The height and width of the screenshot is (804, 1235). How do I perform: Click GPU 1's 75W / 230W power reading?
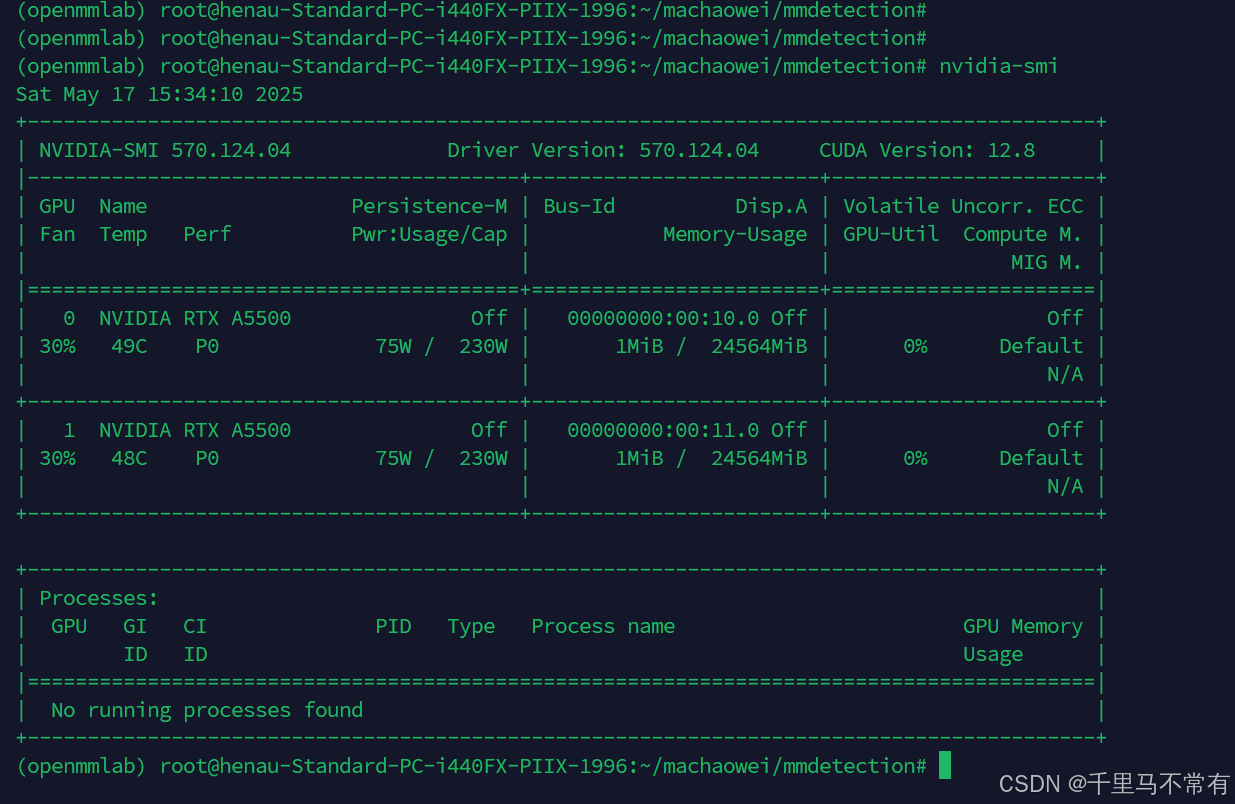coord(441,458)
